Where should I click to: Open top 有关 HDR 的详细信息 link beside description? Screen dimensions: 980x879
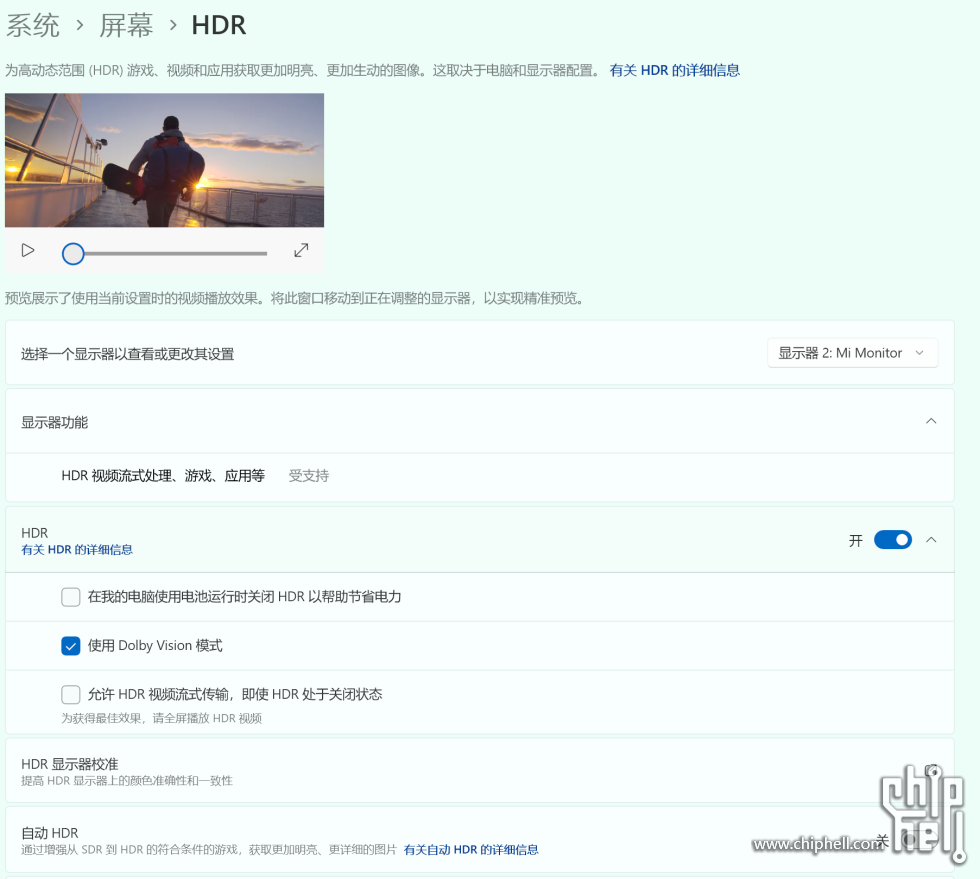[x=674, y=70]
